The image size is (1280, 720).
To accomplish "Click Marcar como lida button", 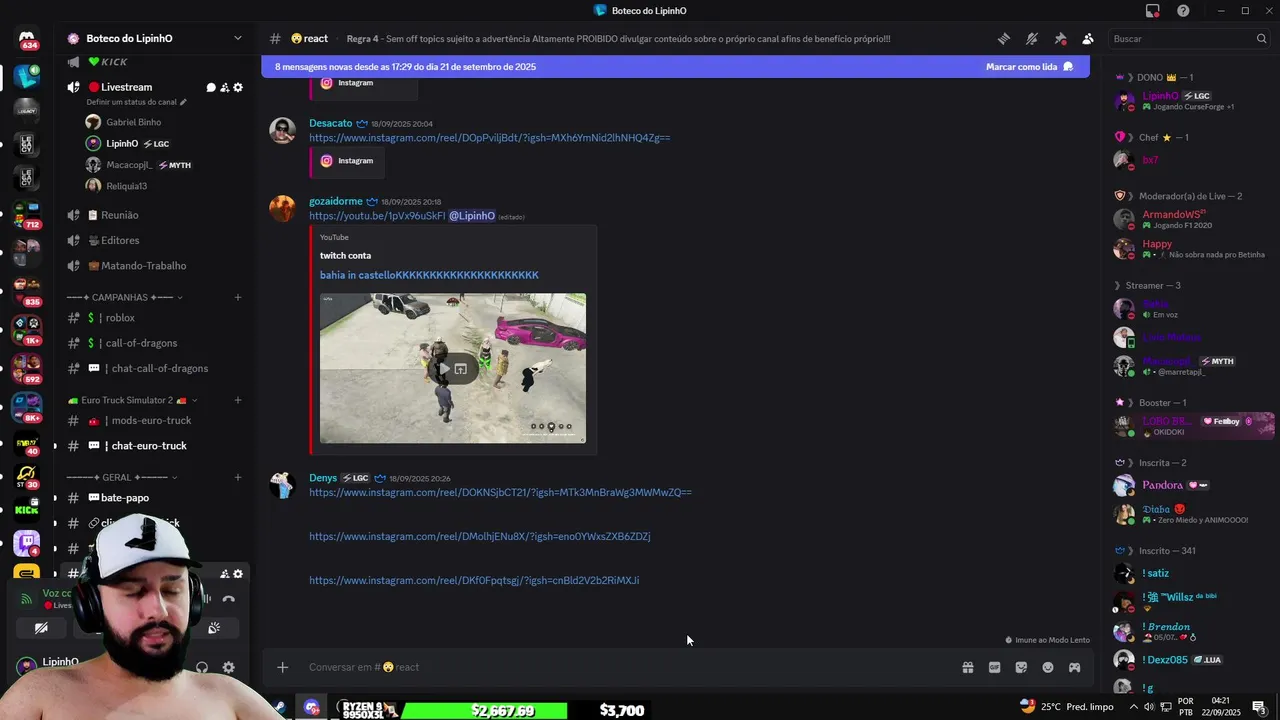I will pyautogui.click(x=1029, y=67).
